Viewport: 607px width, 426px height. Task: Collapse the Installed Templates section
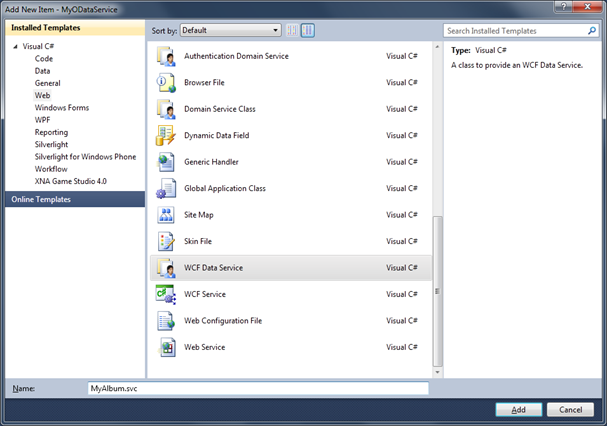74,30
